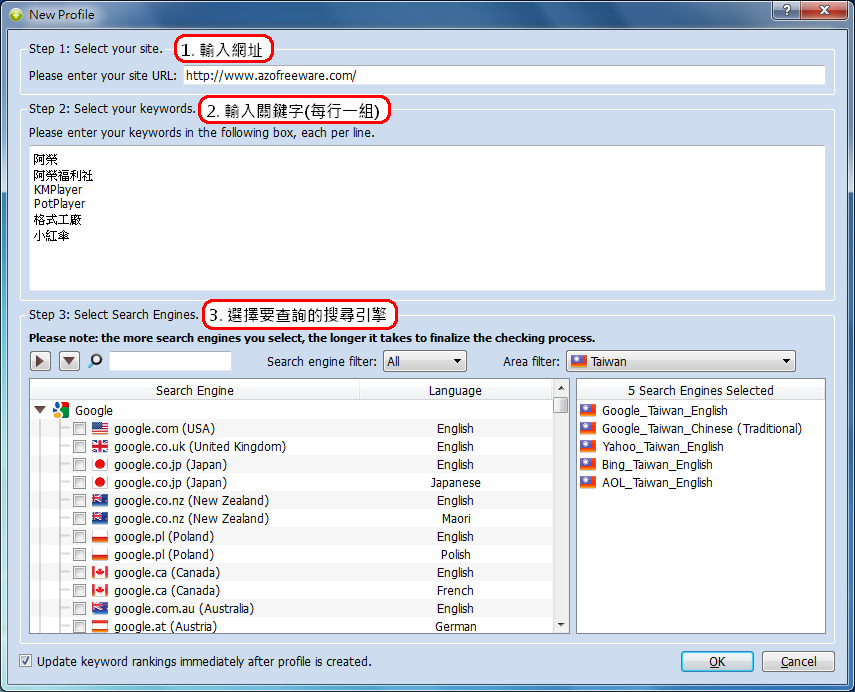Click the 阿榮福利社 keyword line
Viewport: 855px width, 692px height.
[x=63, y=175]
